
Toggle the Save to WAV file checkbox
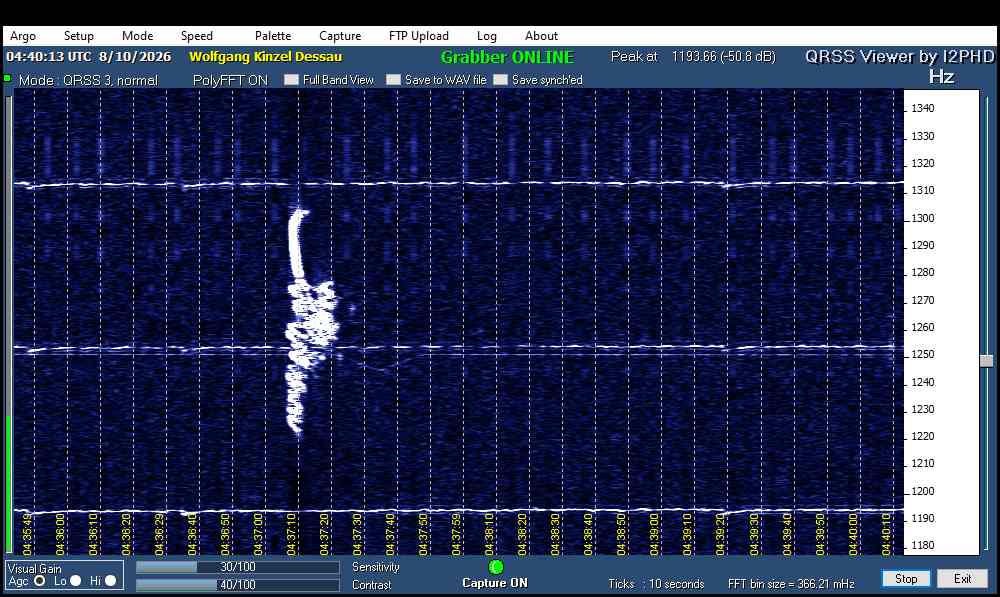(x=393, y=80)
